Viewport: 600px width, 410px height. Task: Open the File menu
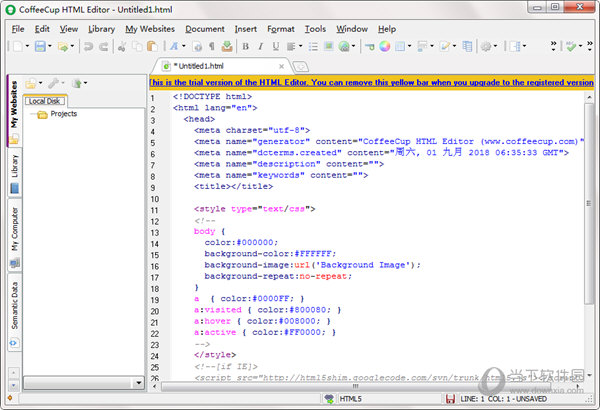coord(18,29)
